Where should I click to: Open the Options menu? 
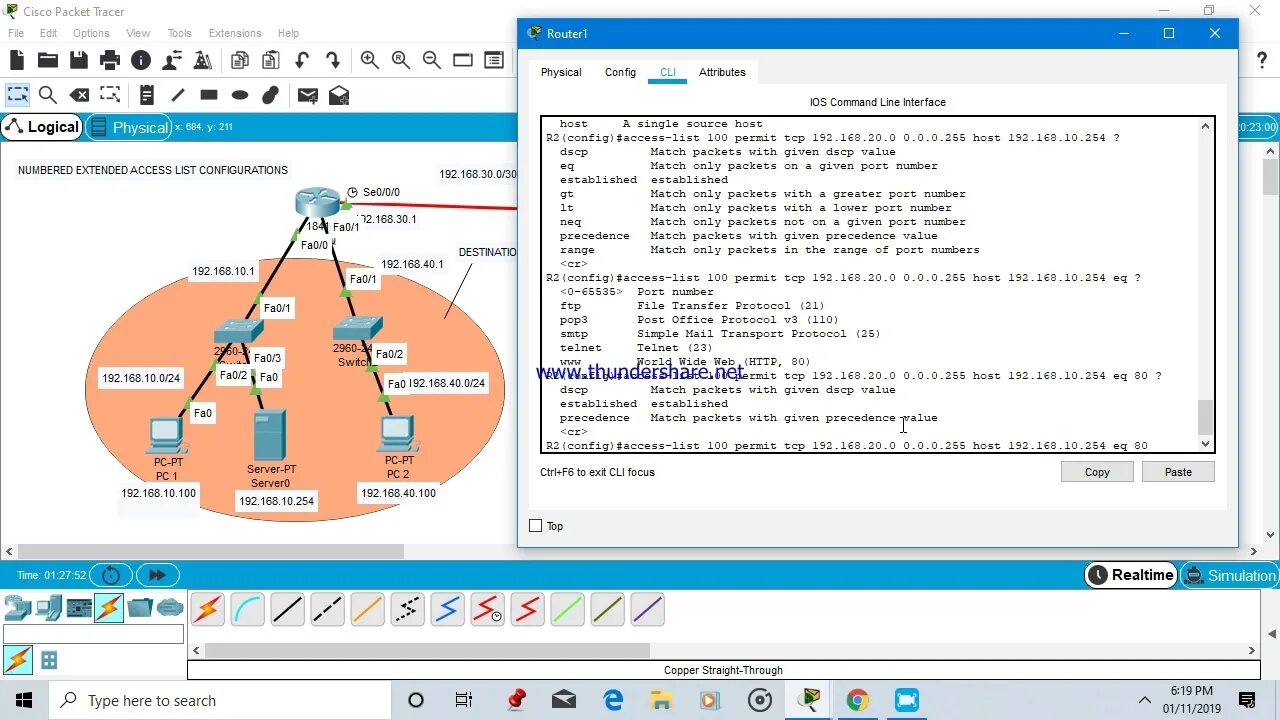point(91,33)
